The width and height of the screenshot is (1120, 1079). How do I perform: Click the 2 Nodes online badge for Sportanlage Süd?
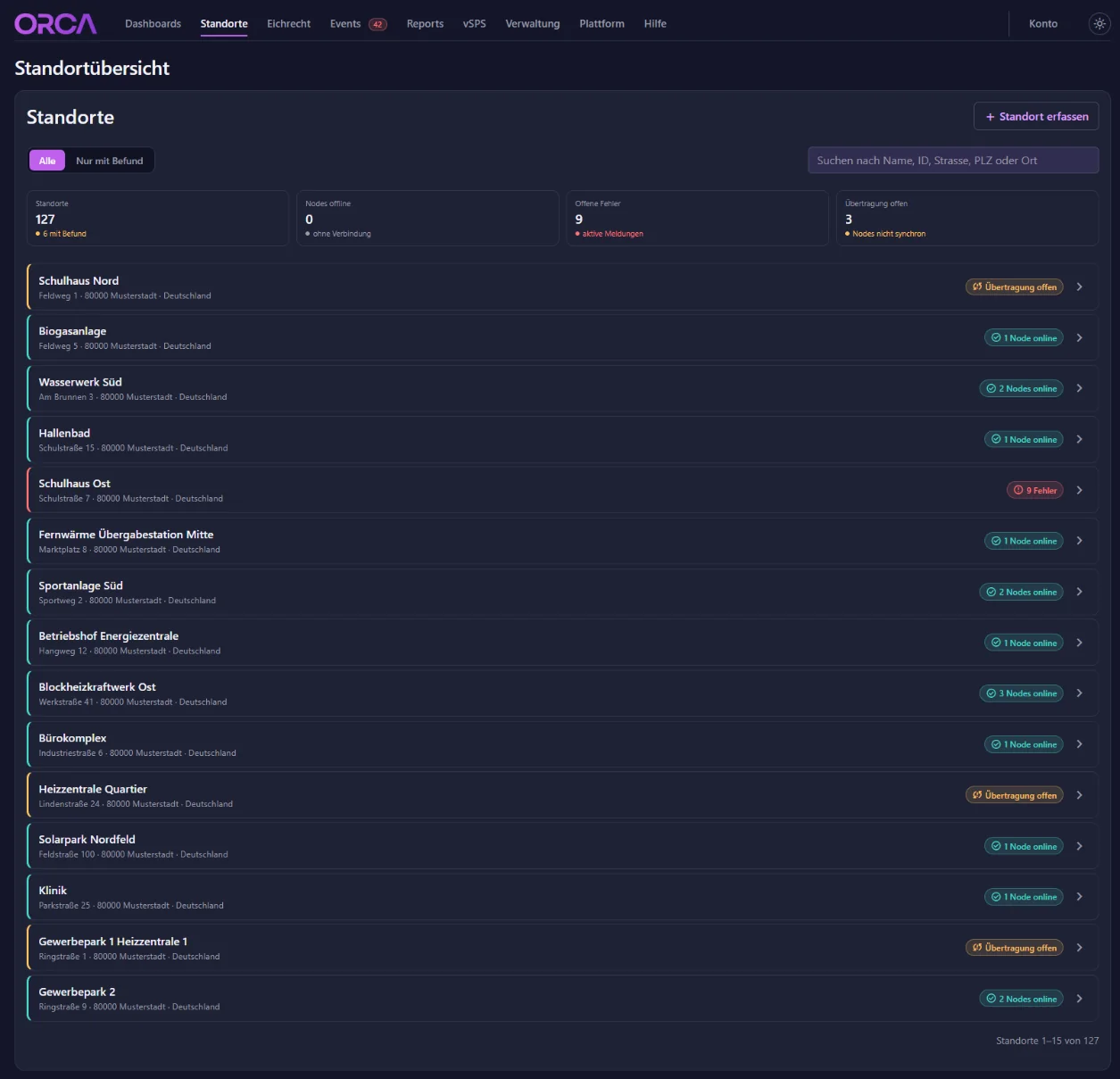tap(1021, 592)
